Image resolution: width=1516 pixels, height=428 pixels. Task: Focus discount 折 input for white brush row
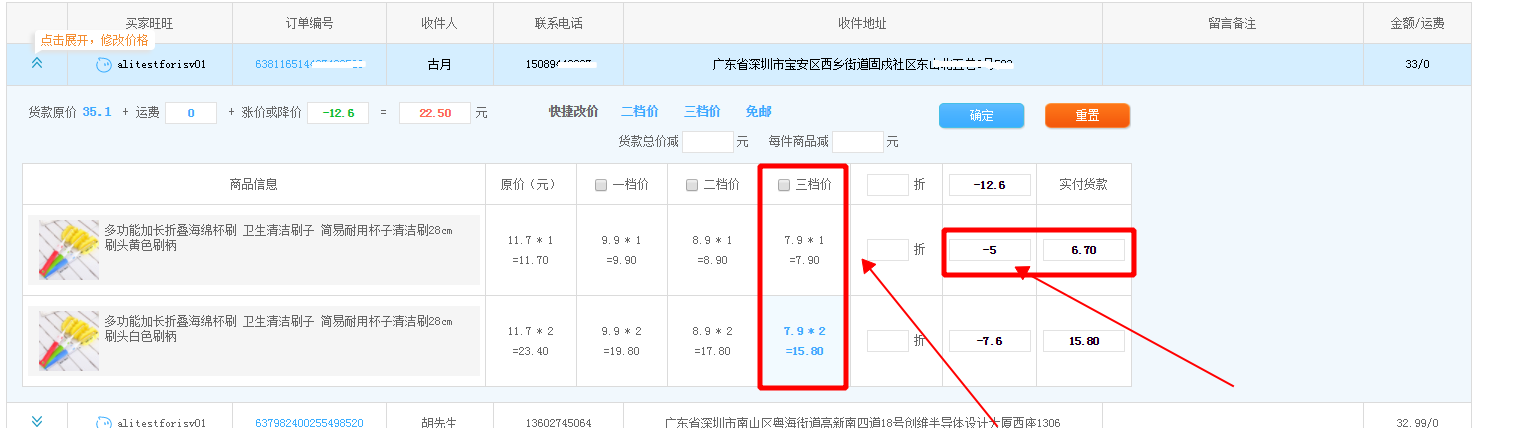pos(887,341)
